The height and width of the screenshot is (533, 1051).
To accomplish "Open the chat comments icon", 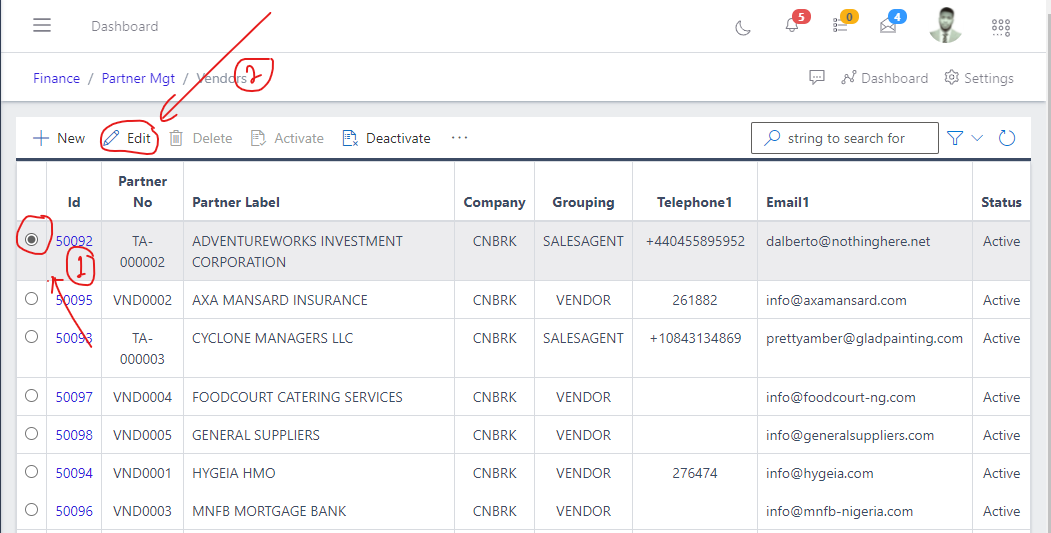I will [x=816, y=78].
